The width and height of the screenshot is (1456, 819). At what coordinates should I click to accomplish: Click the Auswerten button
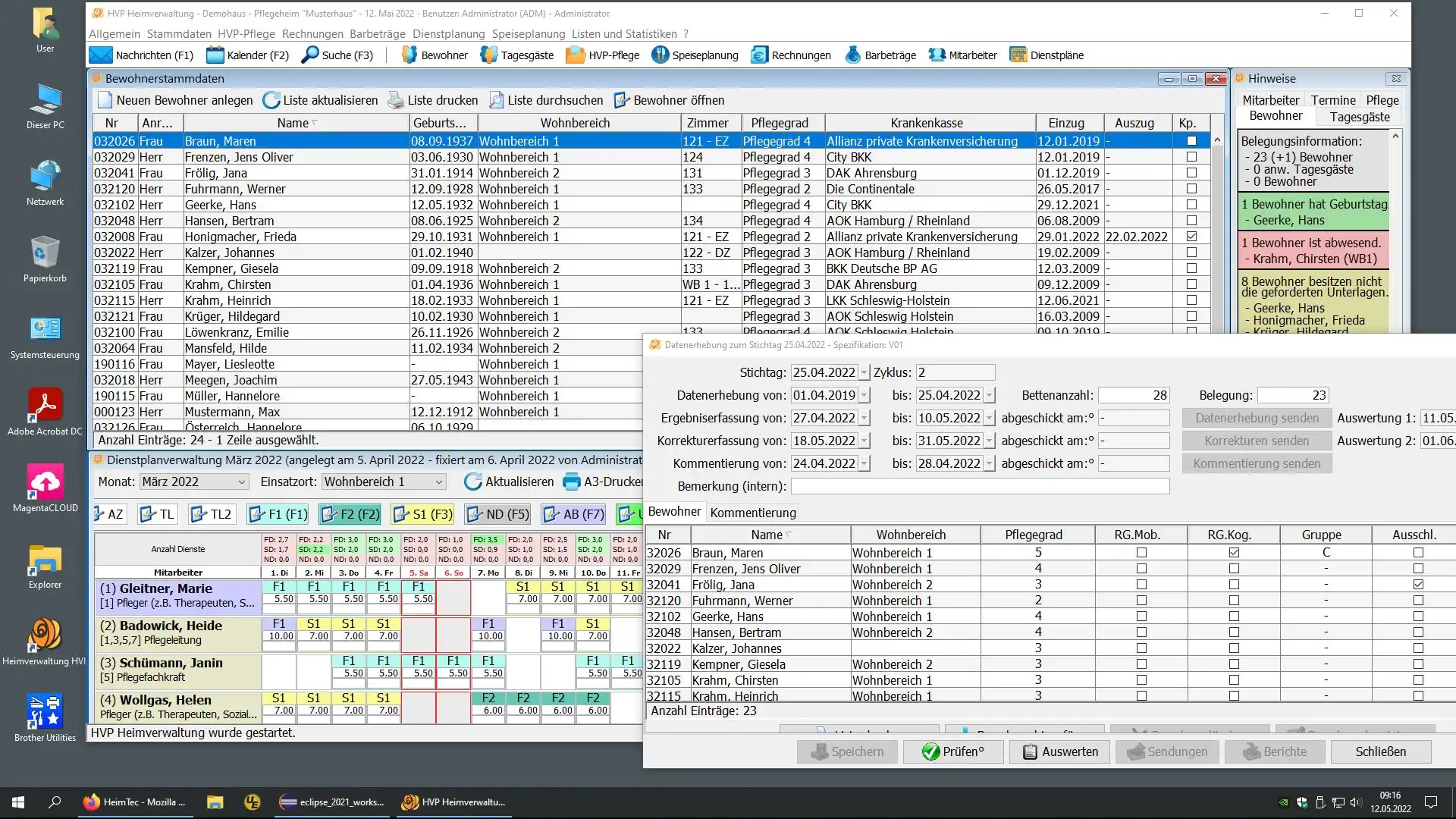1059,752
